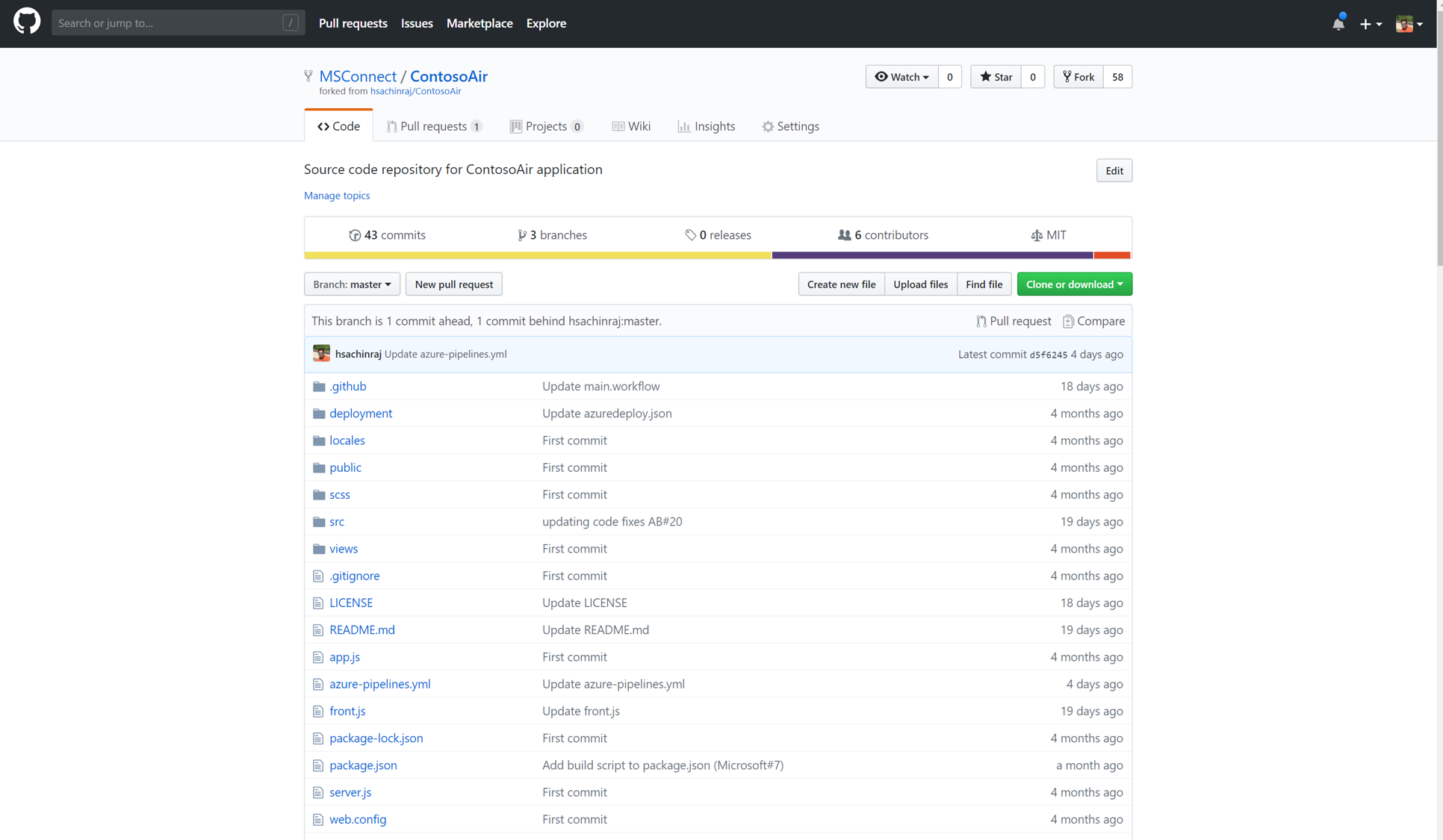The height and width of the screenshot is (840, 1443).
Task: Click the GitHub Octocat logo
Action: tap(27, 22)
